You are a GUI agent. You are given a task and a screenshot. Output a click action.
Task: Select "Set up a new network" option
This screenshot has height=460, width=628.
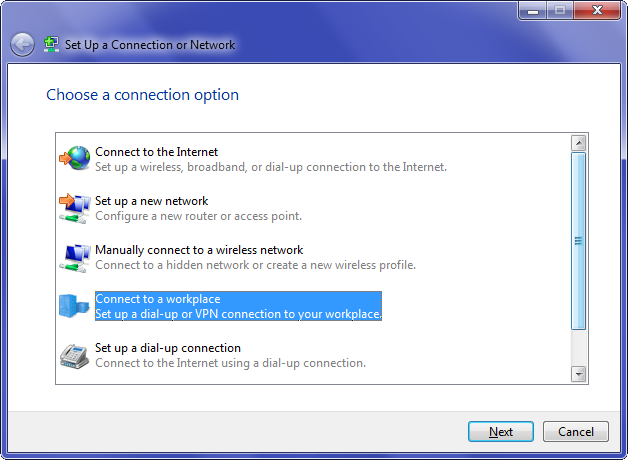pos(151,201)
